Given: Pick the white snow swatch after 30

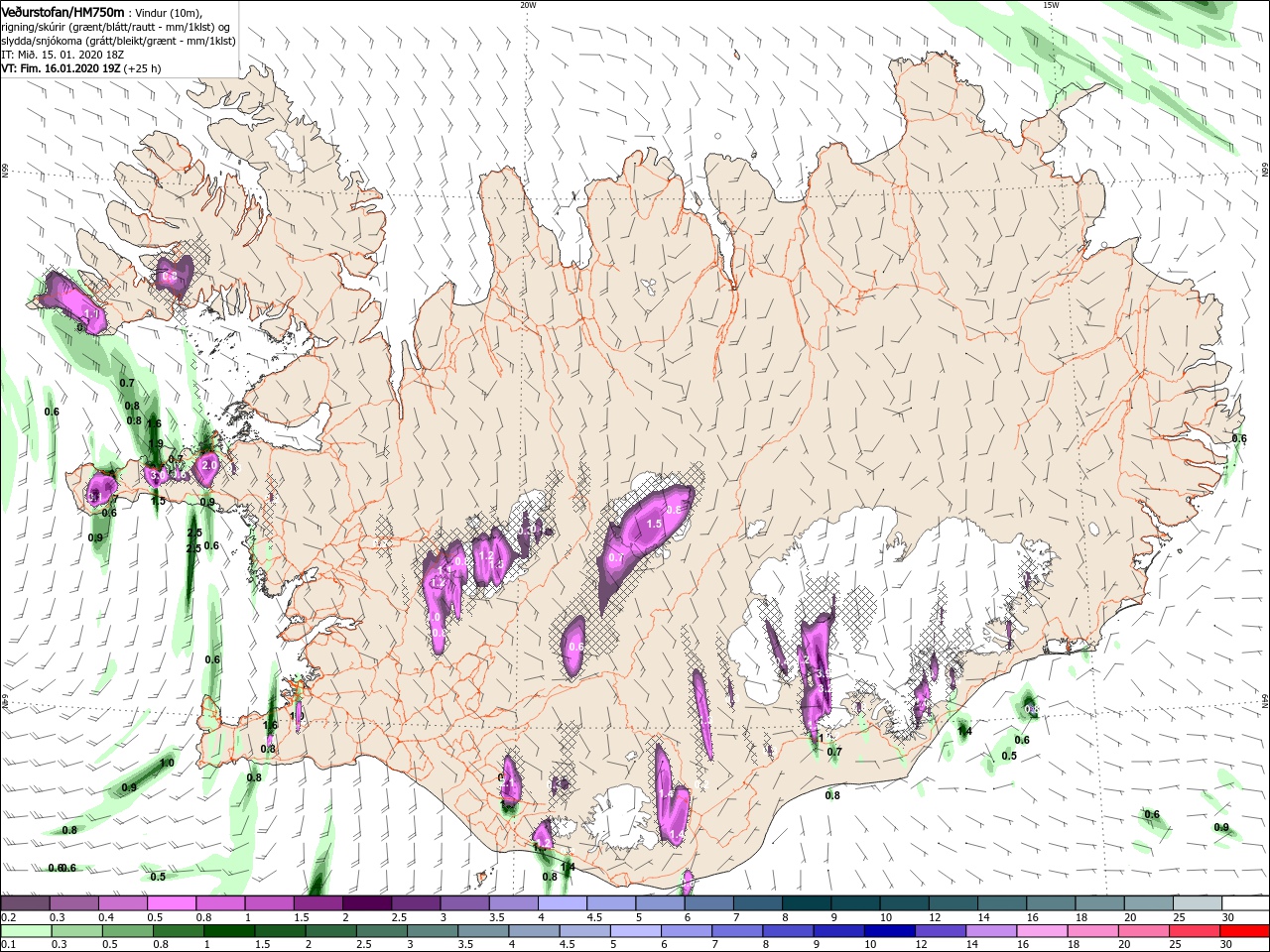Looking at the screenshot, I should coord(1245,903).
